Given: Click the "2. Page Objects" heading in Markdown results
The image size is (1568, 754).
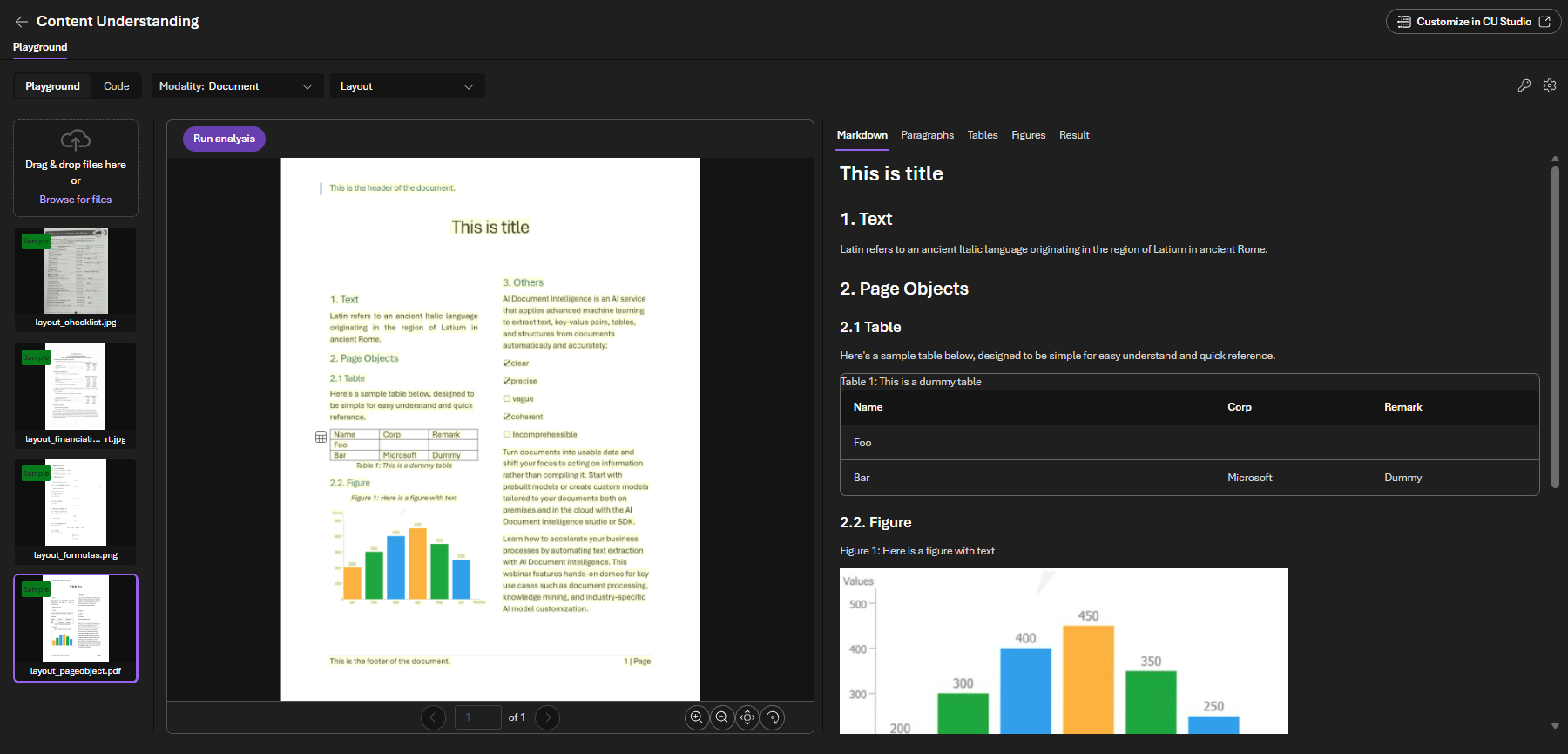Looking at the screenshot, I should click(x=904, y=289).
